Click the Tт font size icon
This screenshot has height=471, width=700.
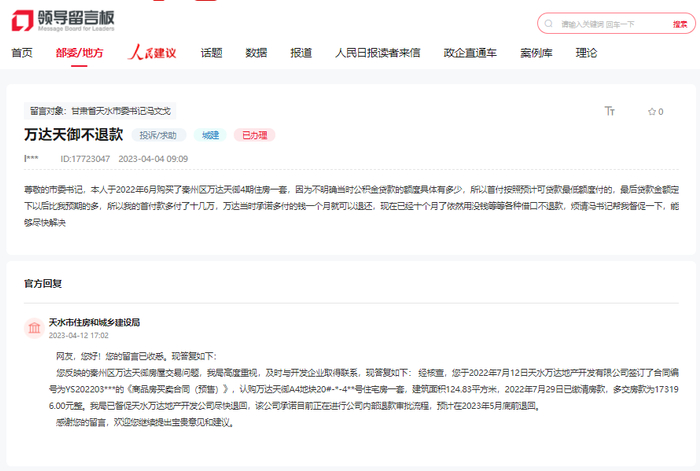point(610,111)
